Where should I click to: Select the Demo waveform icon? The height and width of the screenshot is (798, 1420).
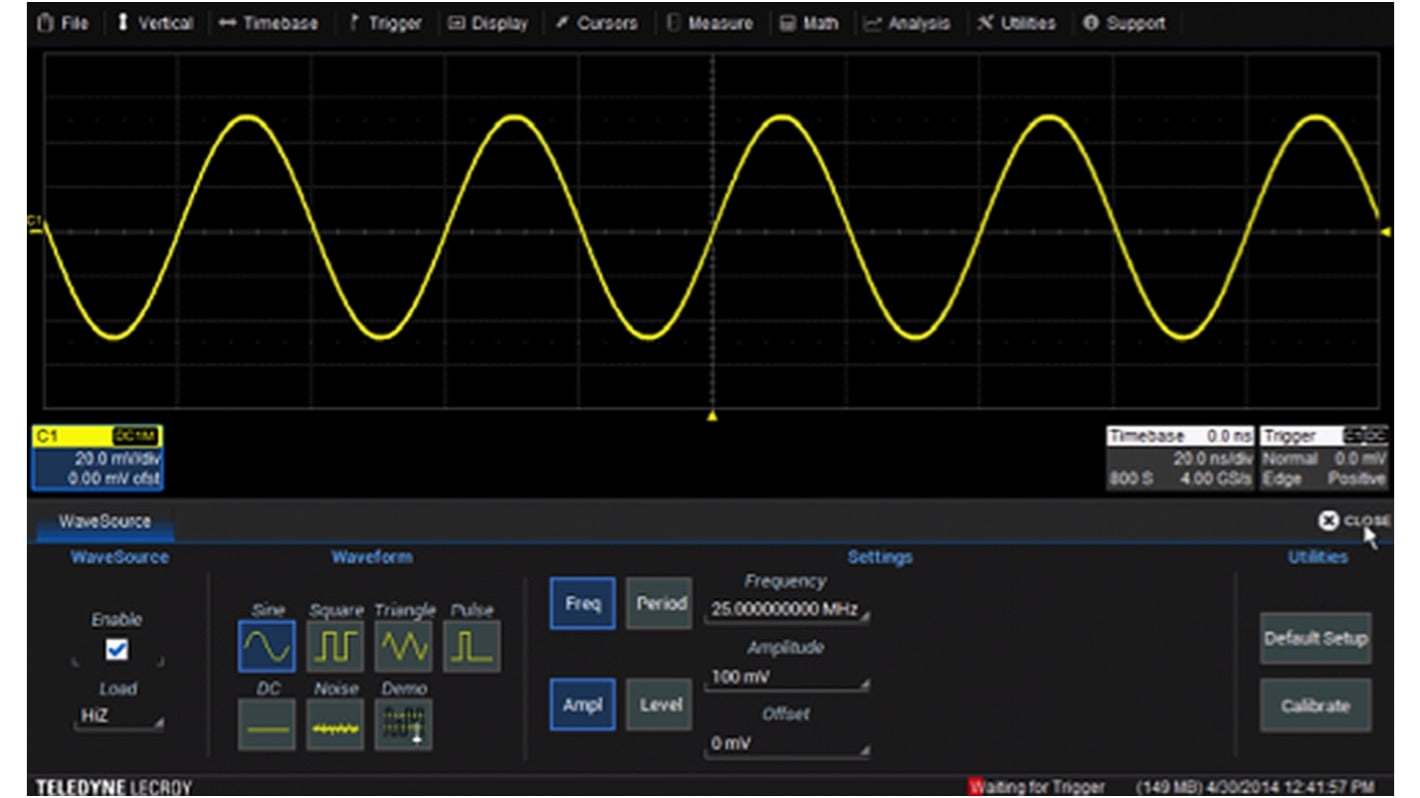point(403,724)
